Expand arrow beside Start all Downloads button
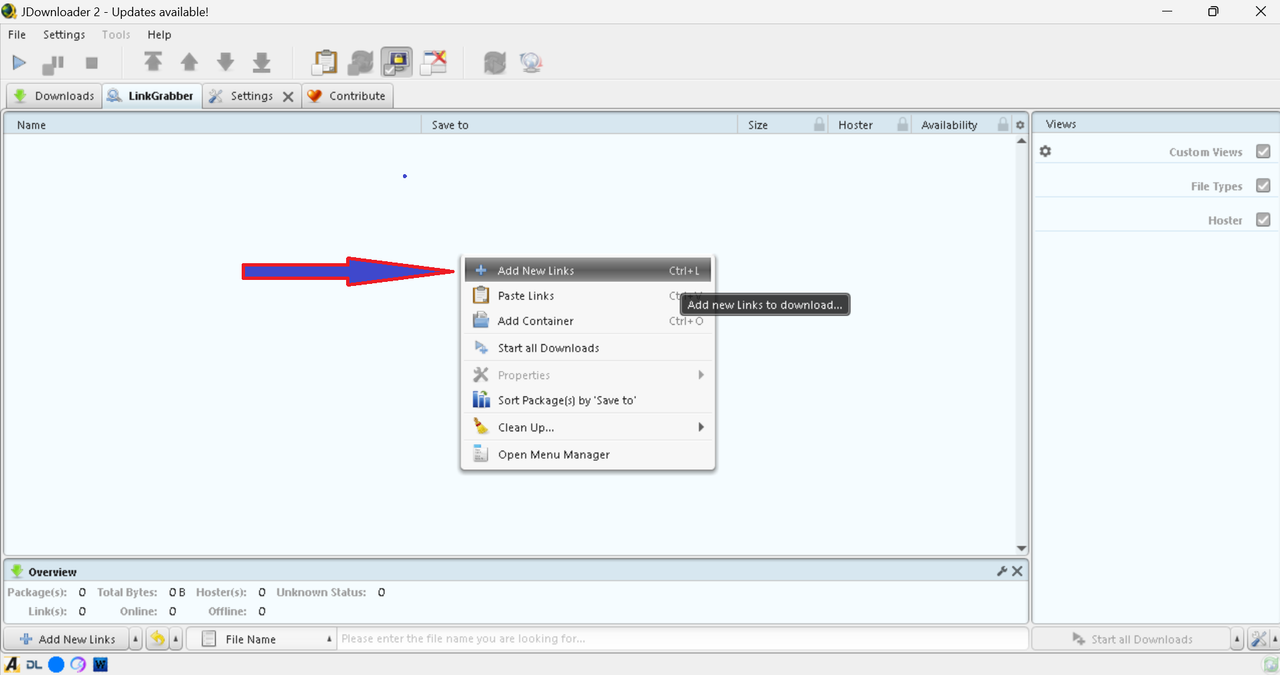 1237,639
